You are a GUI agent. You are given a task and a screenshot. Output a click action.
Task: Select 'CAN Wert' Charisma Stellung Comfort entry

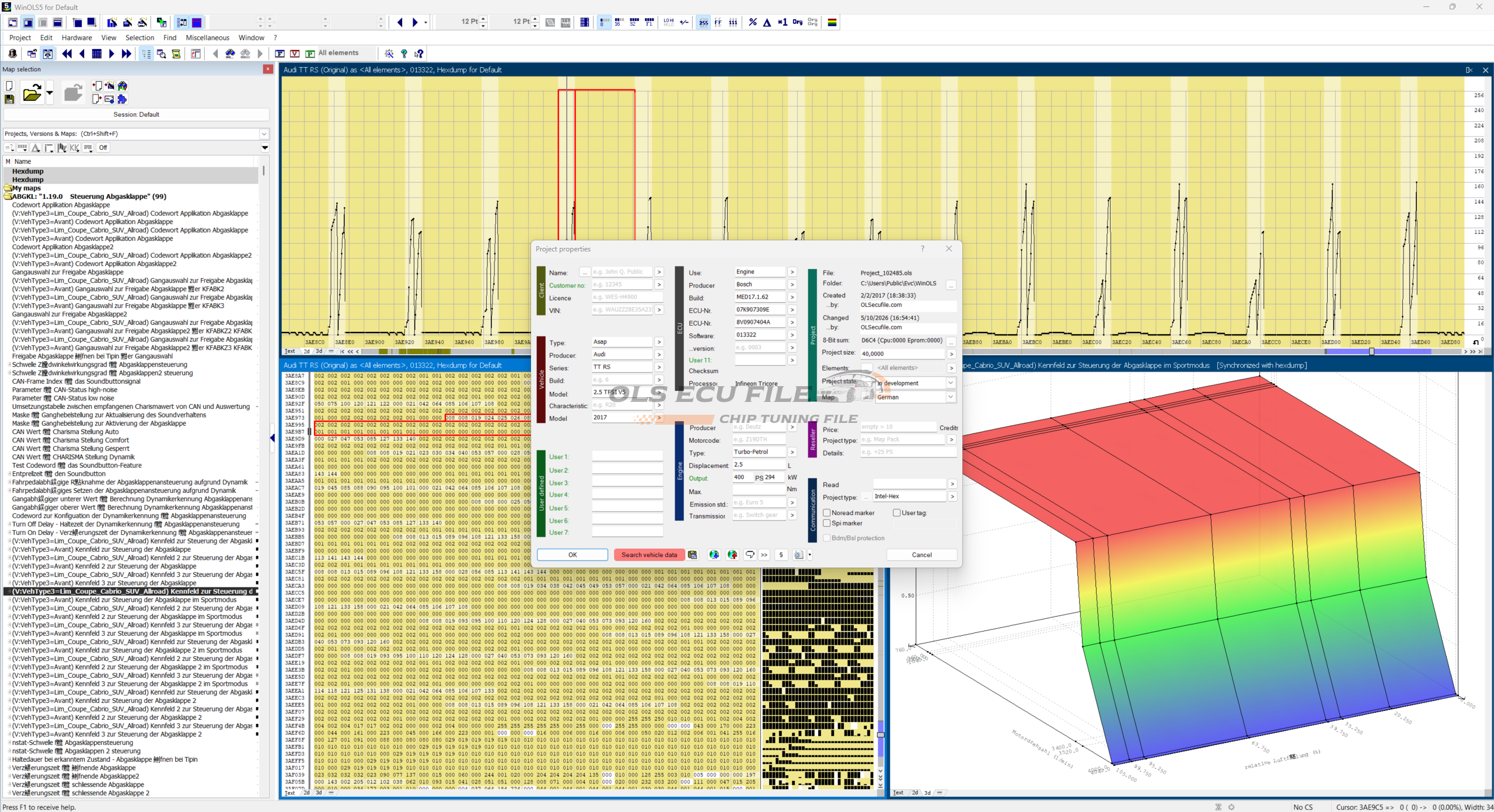(71, 440)
